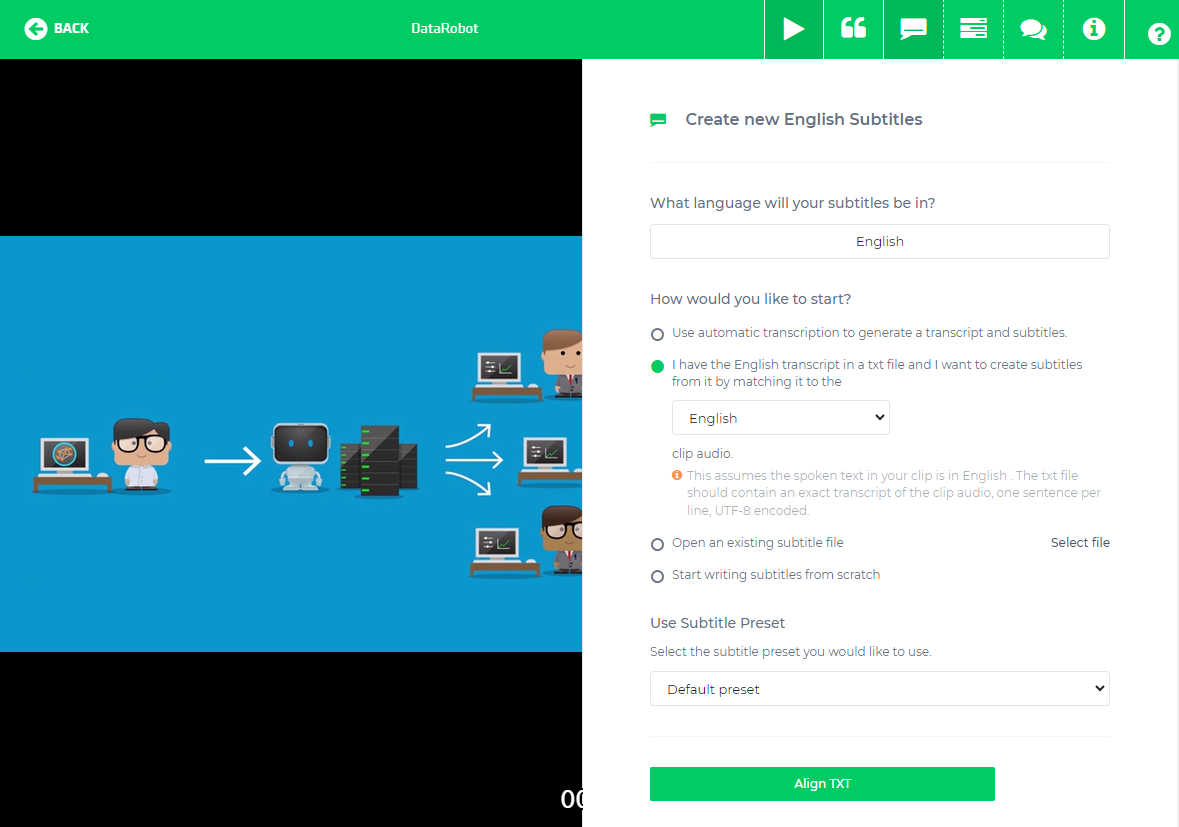Select the English transcript txt file option
This screenshot has height=827, width=1179.
point(657,366)
